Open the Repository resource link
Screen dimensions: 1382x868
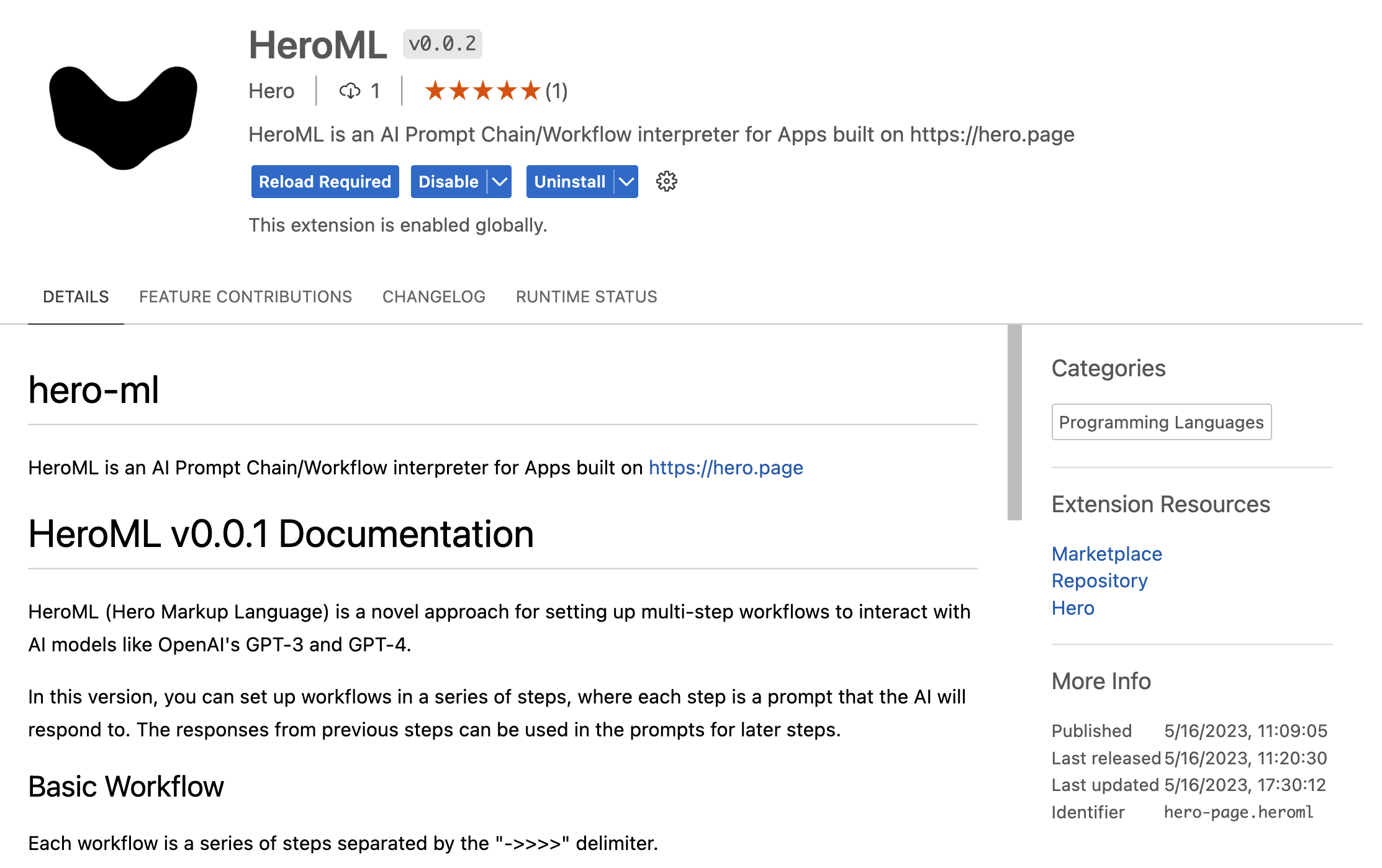(x=1099, y=581)
